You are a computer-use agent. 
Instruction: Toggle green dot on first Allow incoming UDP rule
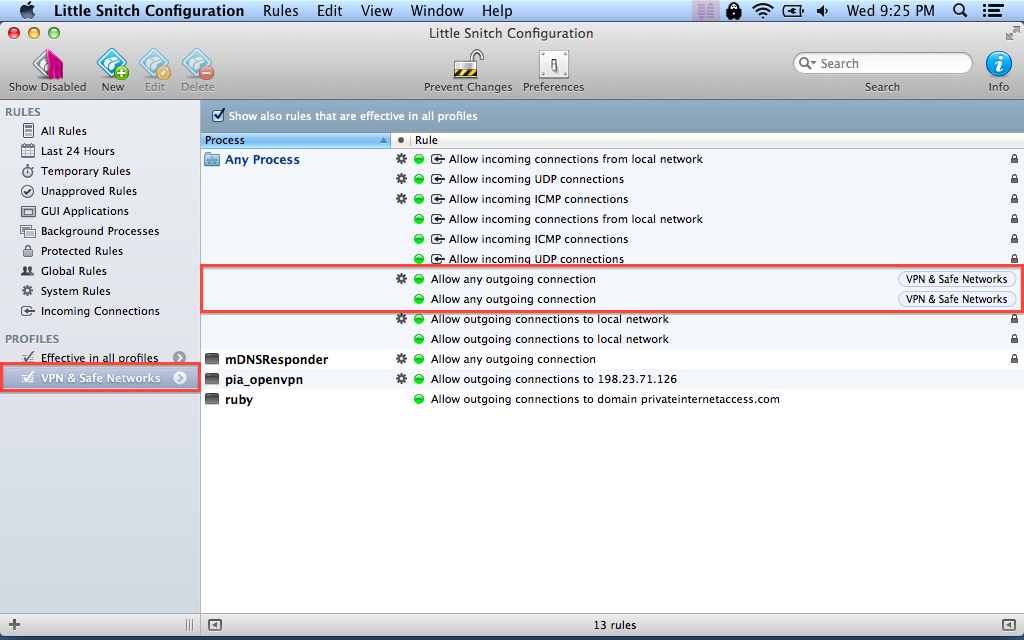point(419,179)
